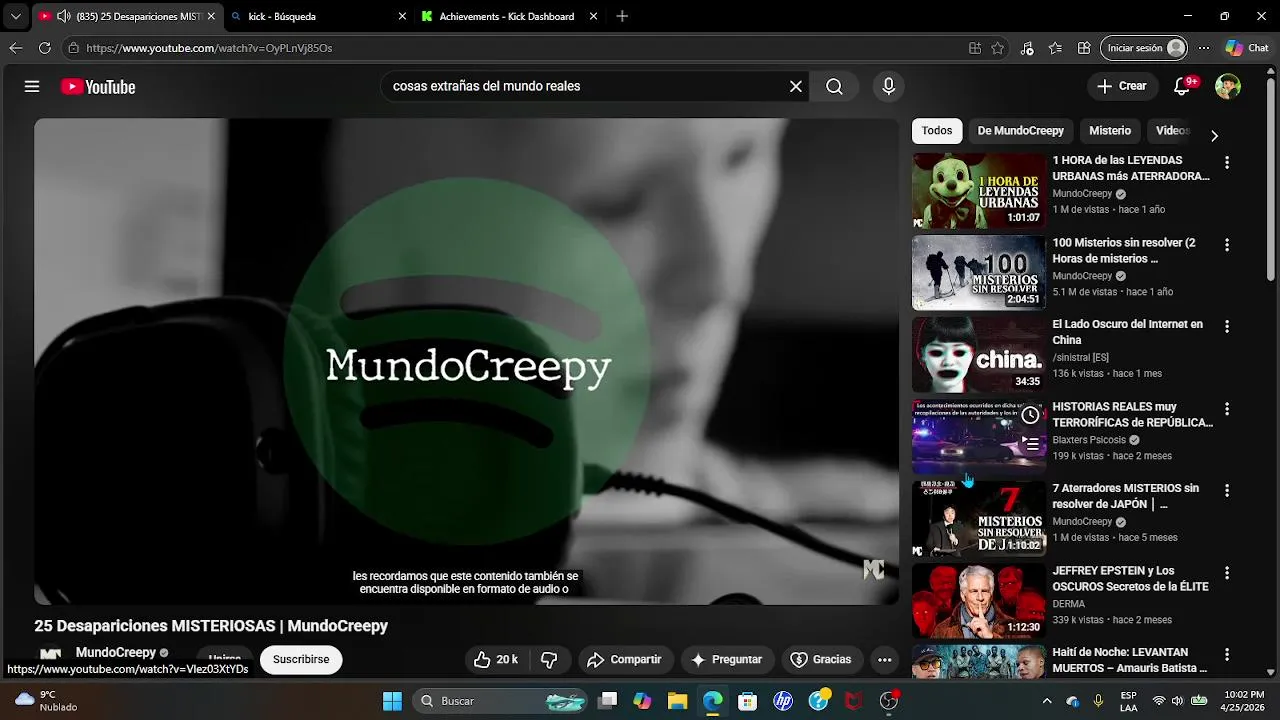Image resolution: width=1280 pixels, height=720 pixels.
Task: Open more actions ellipsis under video
Action: (884, 659)
